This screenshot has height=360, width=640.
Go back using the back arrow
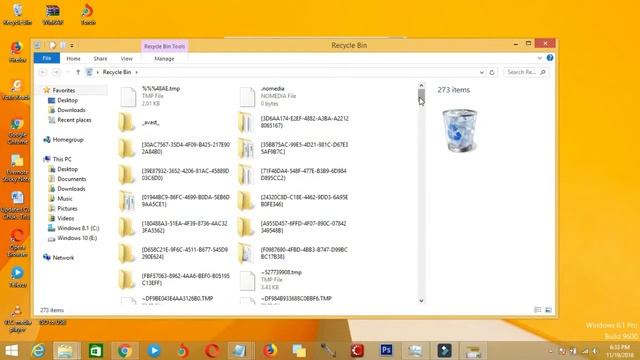click(x=42, y=72)
